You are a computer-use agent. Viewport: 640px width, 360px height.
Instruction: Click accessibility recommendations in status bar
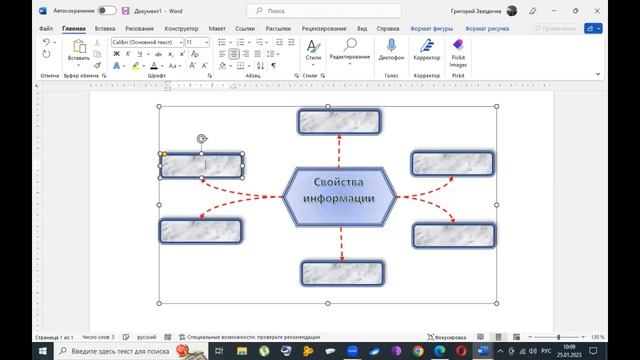(x=249, y=337)
